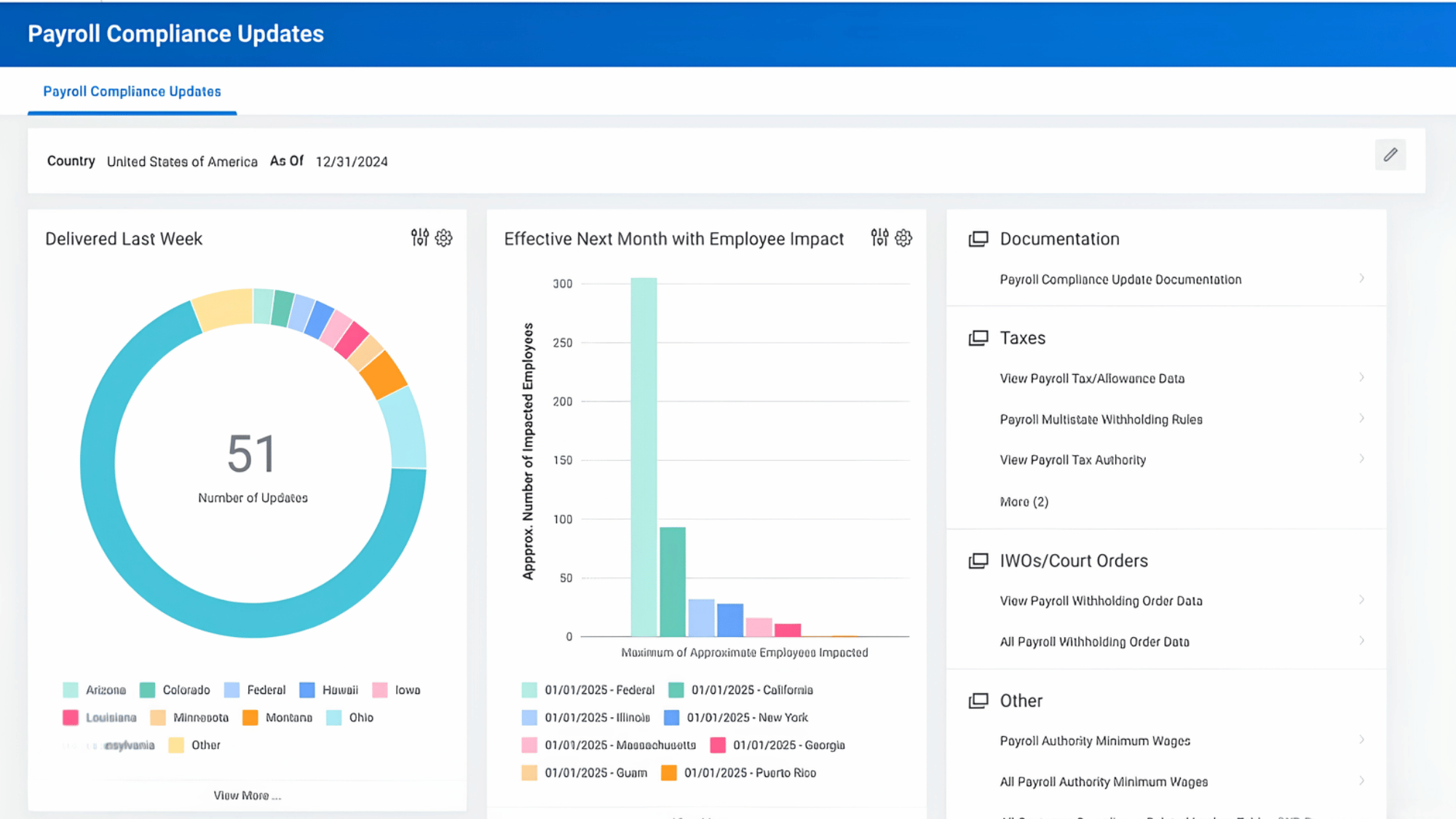Click Effective Next Month with Employee Impact title
Screen dimensions: 1456x819
(x=674, y=239)
